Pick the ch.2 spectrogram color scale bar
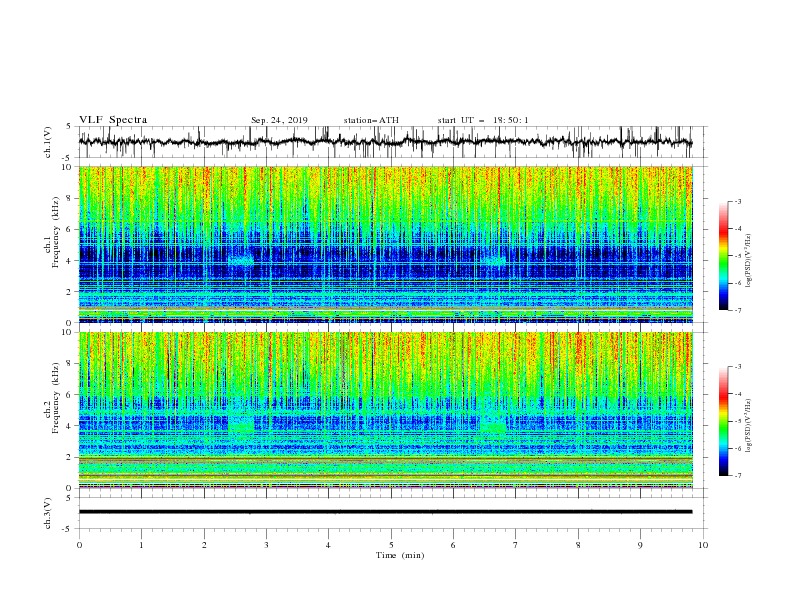This screenshot has width=792, height=612. tap(723, 421)
